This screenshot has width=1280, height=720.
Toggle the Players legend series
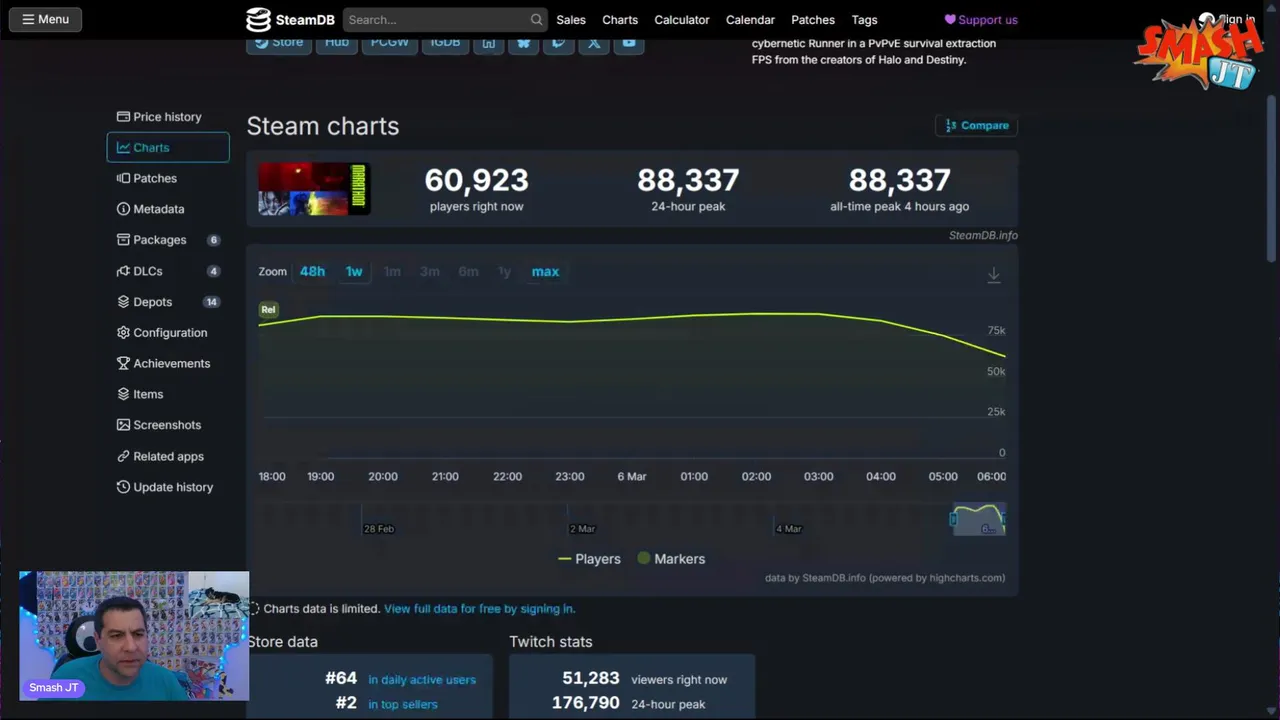tap(589, 559)
